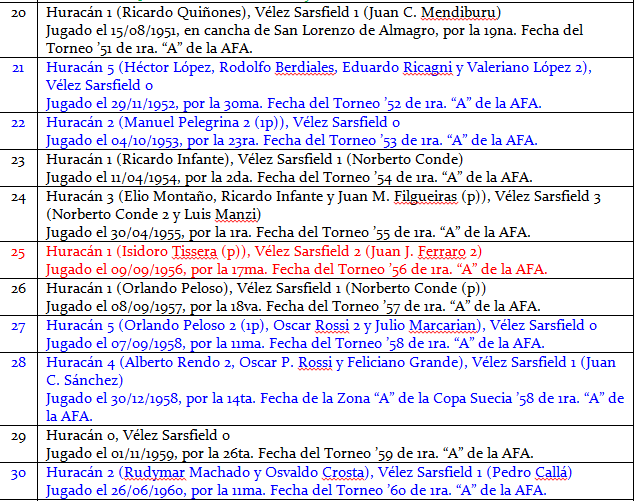The image size is (635, 501).
Task: Click date 29/11/1952 text
Action: point(143,104)
